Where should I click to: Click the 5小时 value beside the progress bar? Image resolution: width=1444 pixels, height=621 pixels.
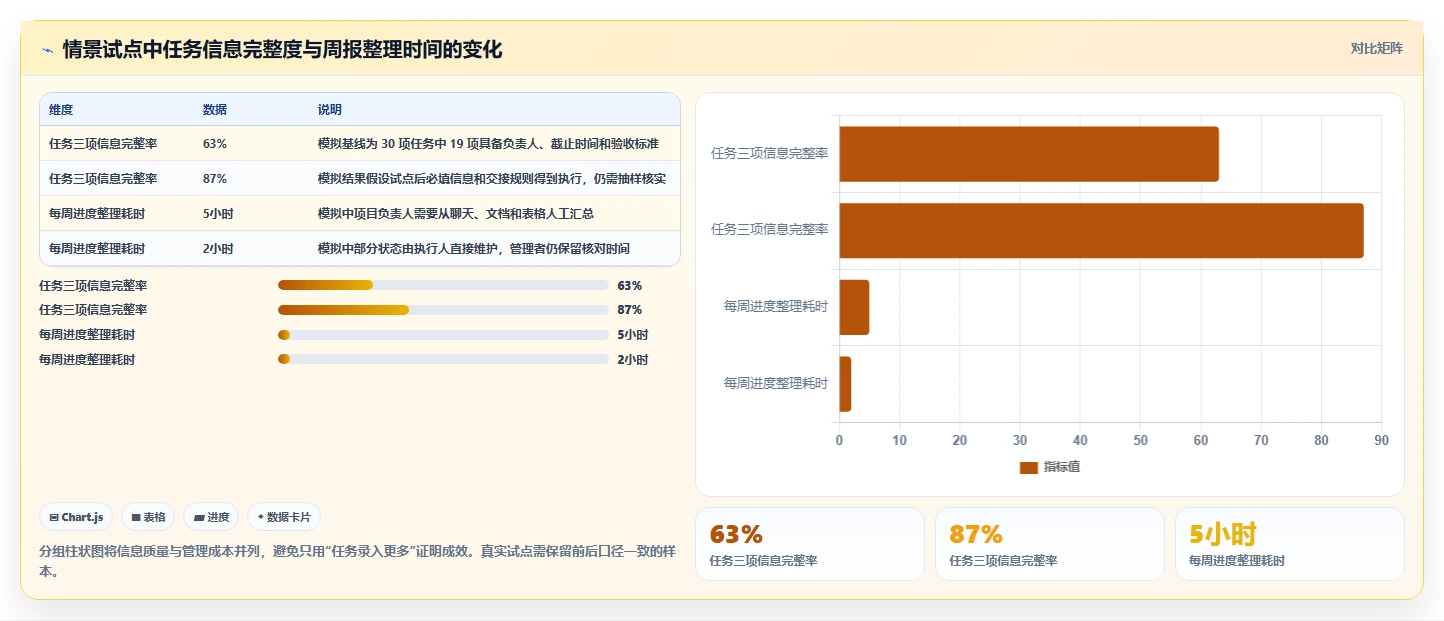[x=633, y=335]
